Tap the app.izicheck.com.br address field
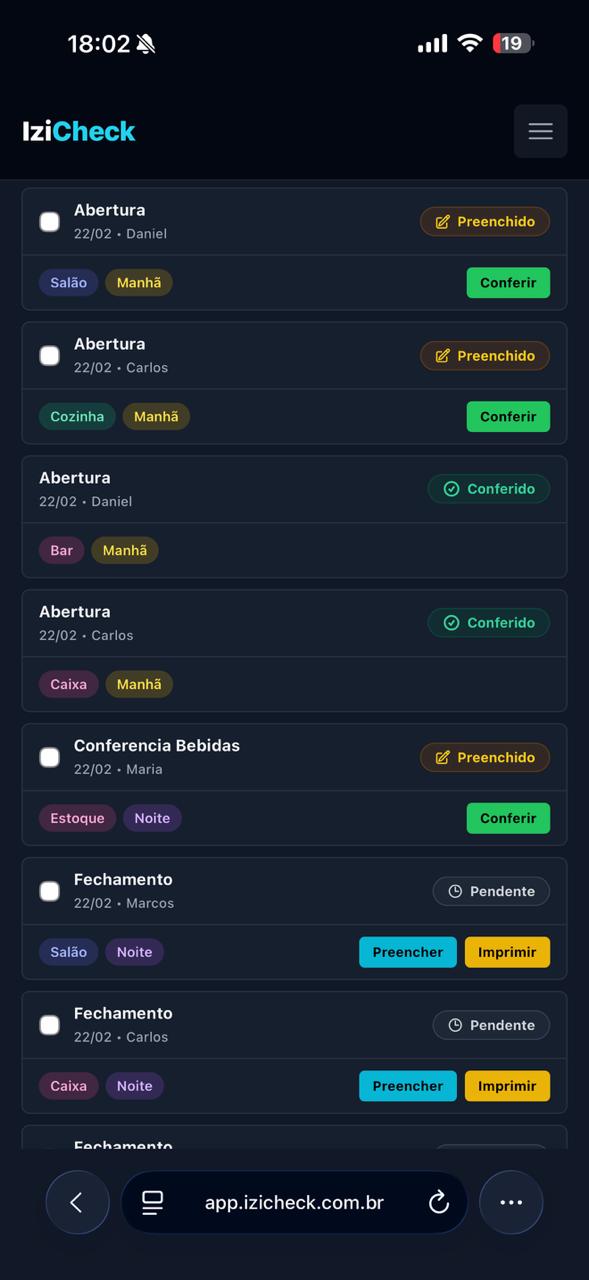 [x=293, y=1202]
